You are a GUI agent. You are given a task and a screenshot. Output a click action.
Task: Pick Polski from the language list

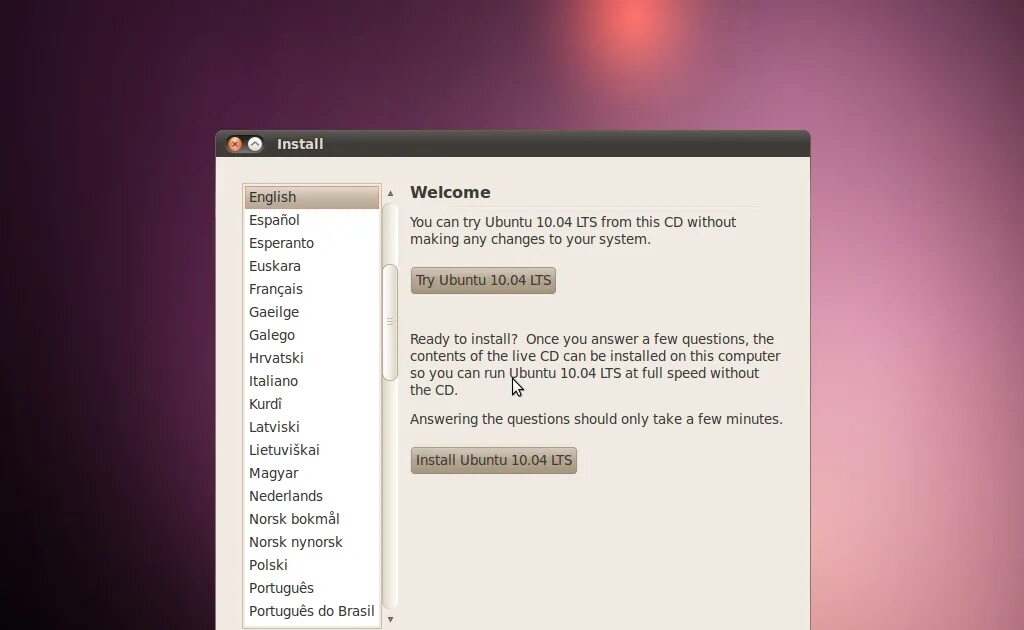[x=312, y=565]
